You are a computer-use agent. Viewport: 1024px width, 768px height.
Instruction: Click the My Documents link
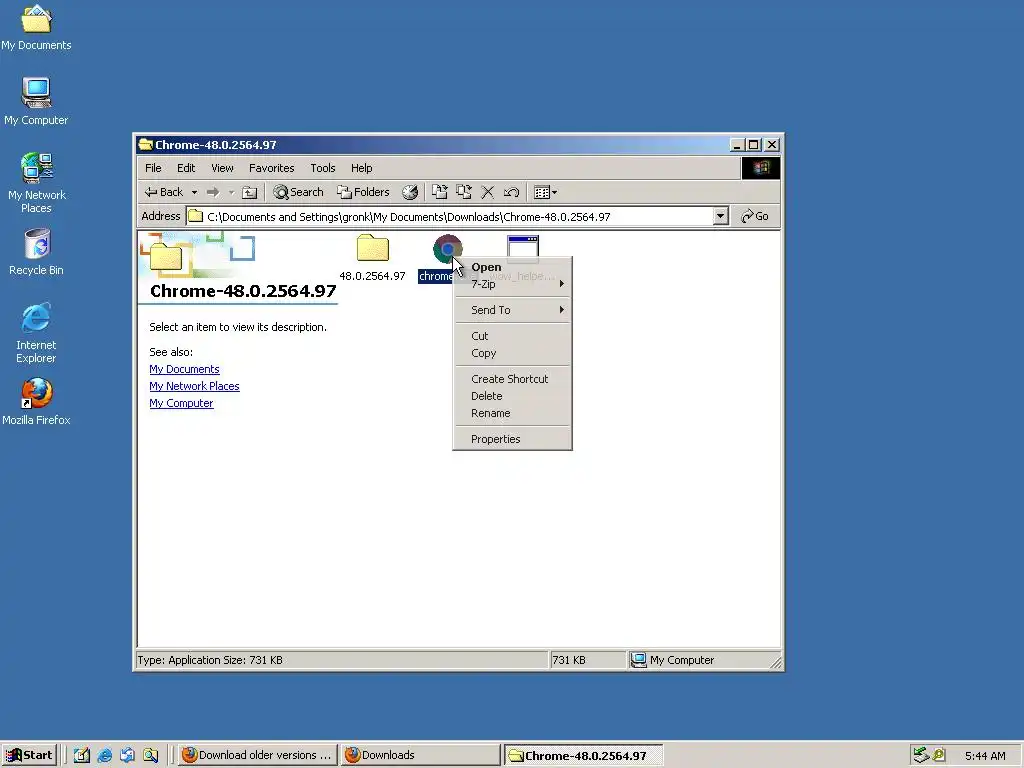click(x=184, y=369)
